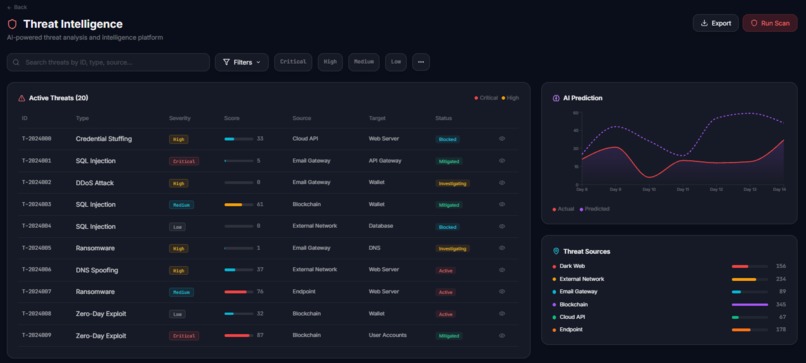
Task: Click the Threat Sources panel icon
Action: click(556, 251)
